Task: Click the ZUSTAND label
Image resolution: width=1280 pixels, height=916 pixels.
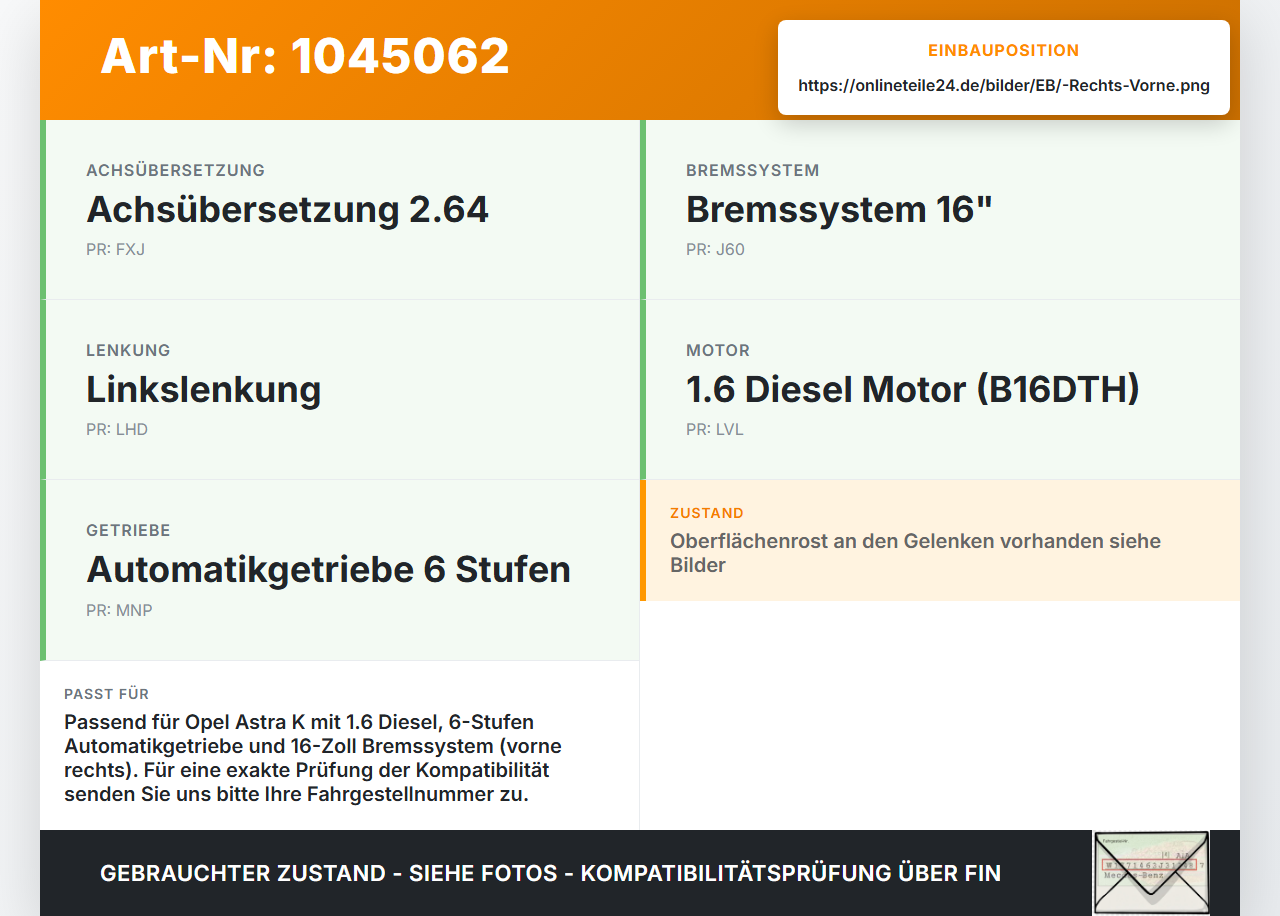Action: pos(707,513)
